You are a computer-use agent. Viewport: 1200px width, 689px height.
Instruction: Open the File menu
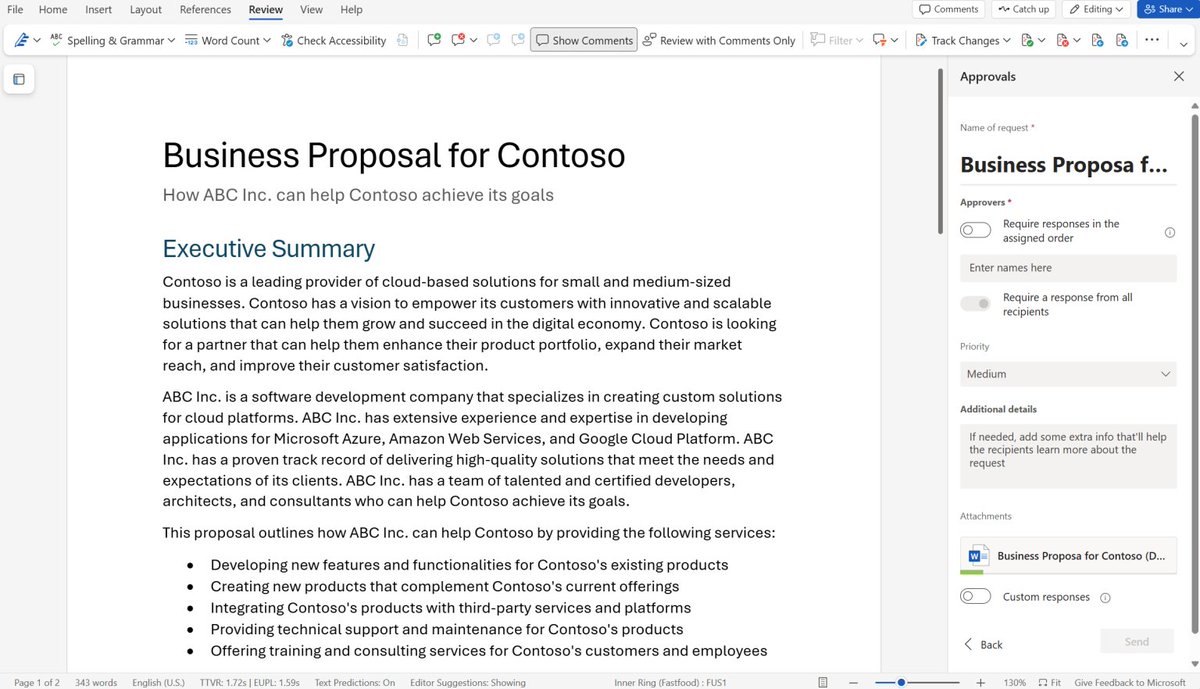pos(15,9)
